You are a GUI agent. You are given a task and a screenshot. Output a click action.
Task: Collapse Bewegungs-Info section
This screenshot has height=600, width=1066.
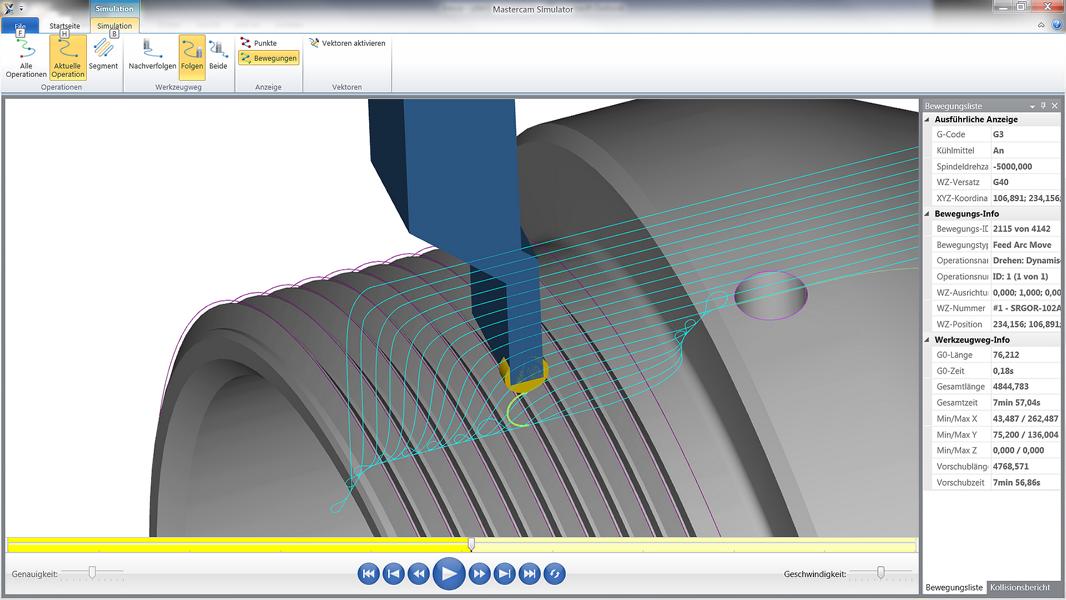pos(927,213)
